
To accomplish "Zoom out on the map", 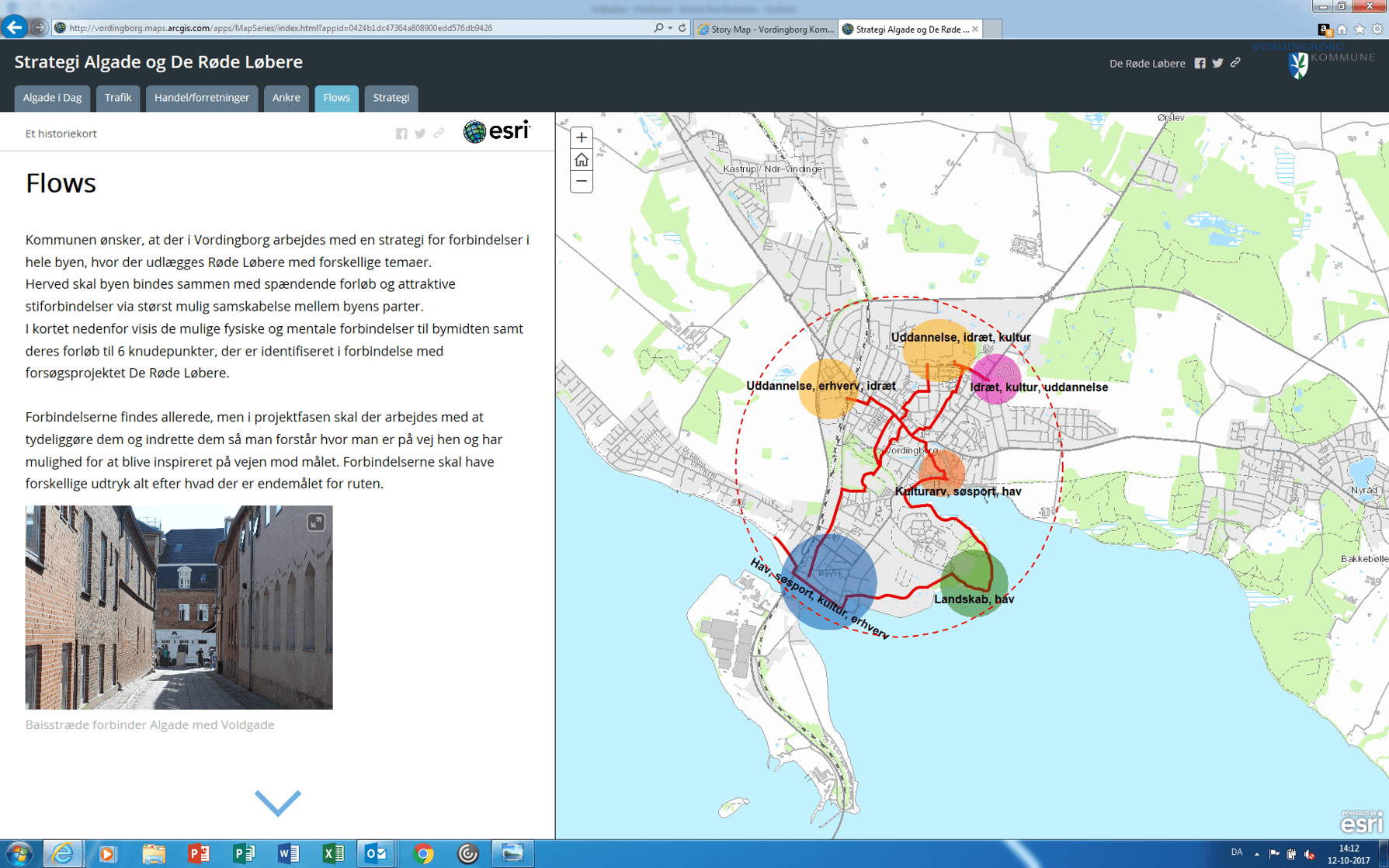I will 581,182.
